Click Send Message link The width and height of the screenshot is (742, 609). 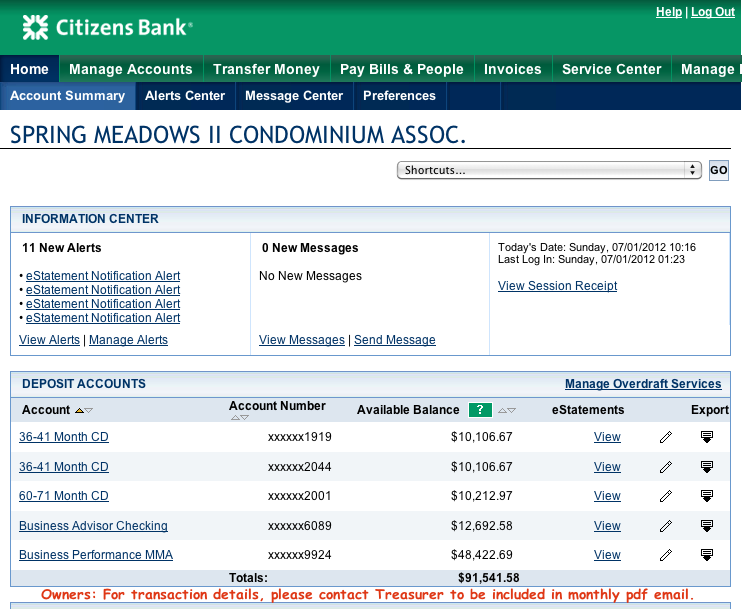tap(395, 340)
